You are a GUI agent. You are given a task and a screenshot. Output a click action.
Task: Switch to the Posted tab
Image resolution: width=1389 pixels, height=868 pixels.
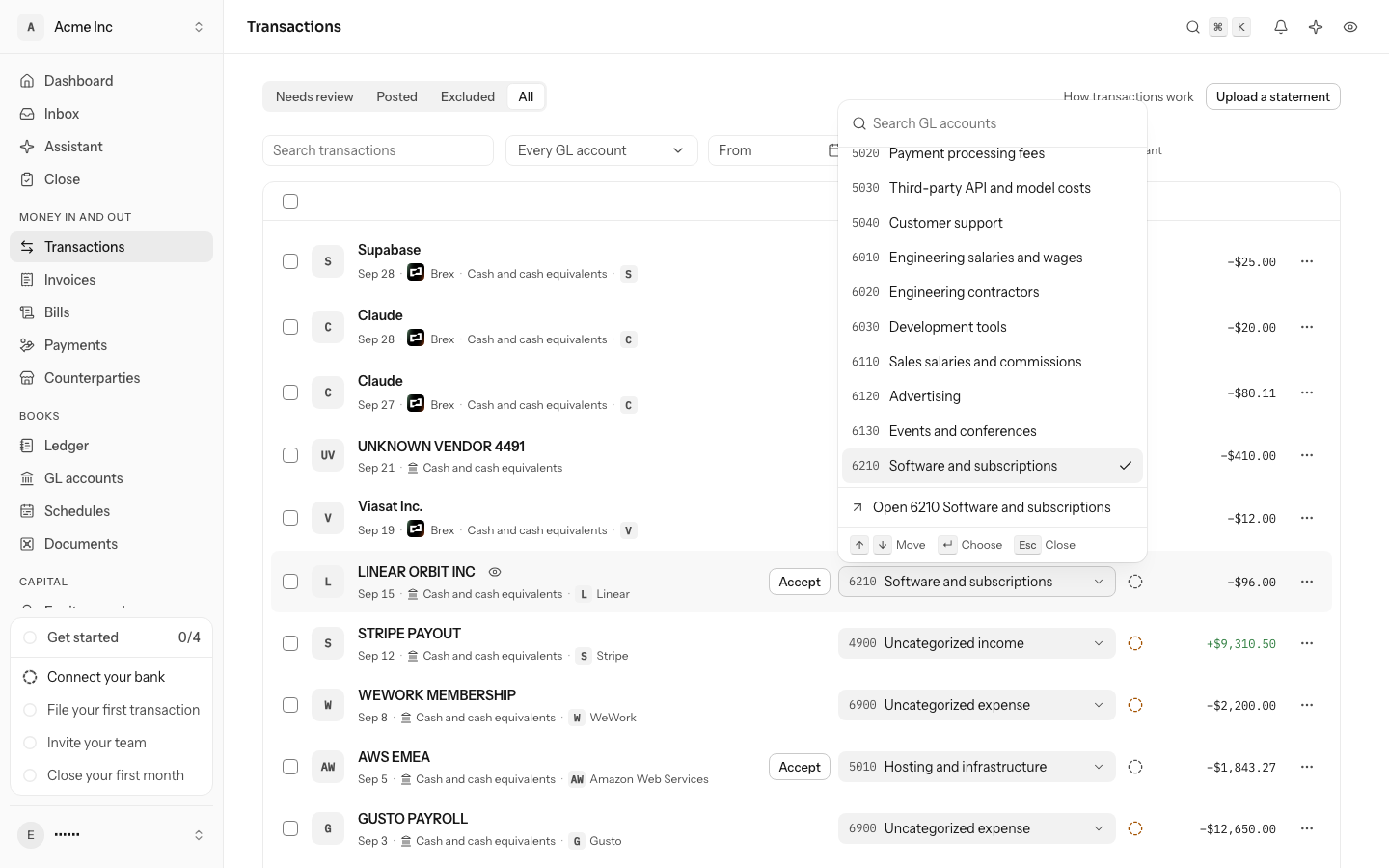tap(397, 96)
